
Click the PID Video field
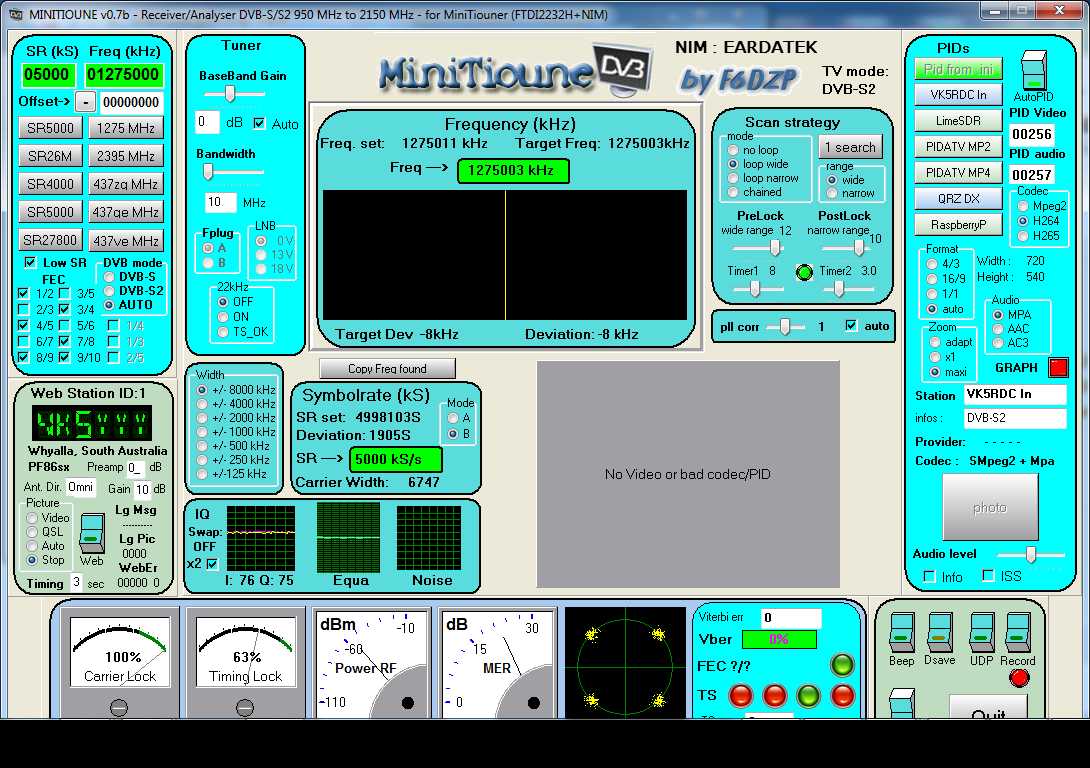click(1032, 134)
